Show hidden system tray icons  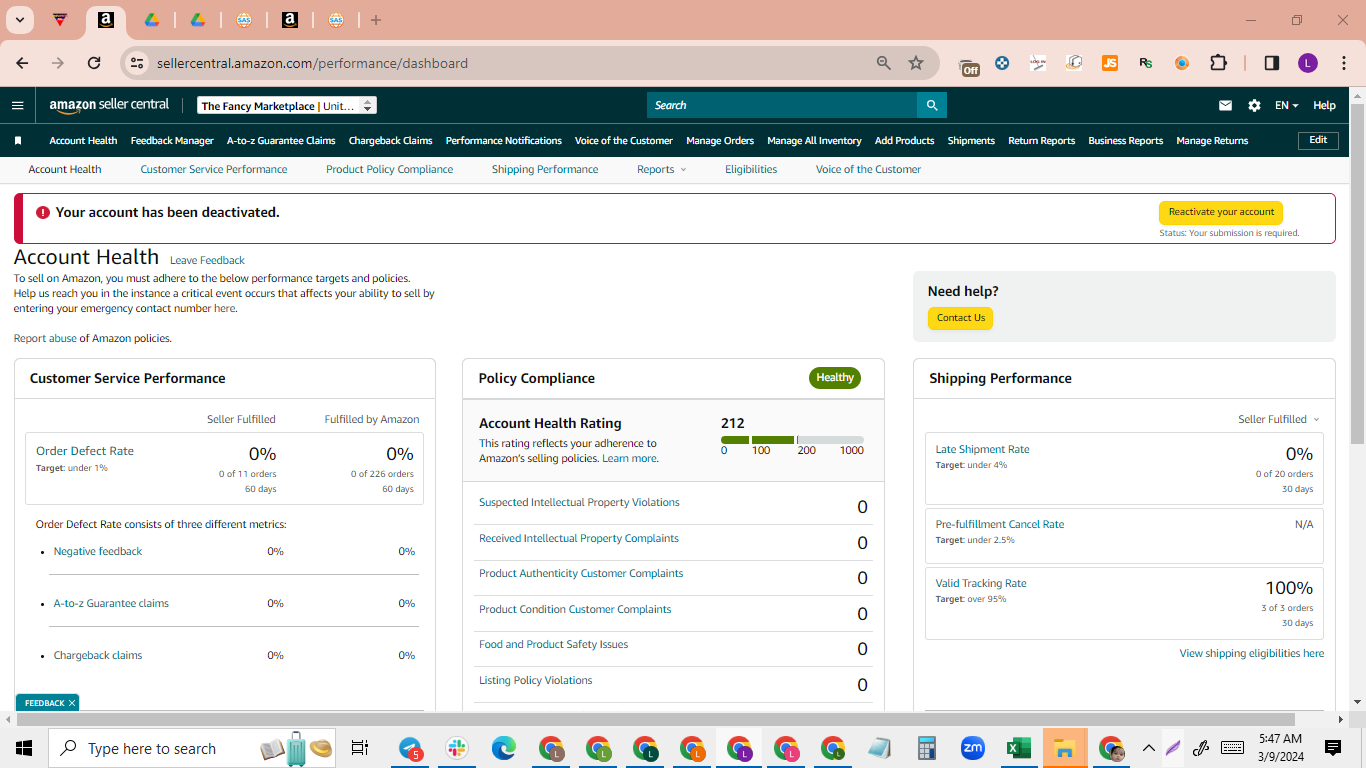pyautogui.click(x=1148, y=748)
